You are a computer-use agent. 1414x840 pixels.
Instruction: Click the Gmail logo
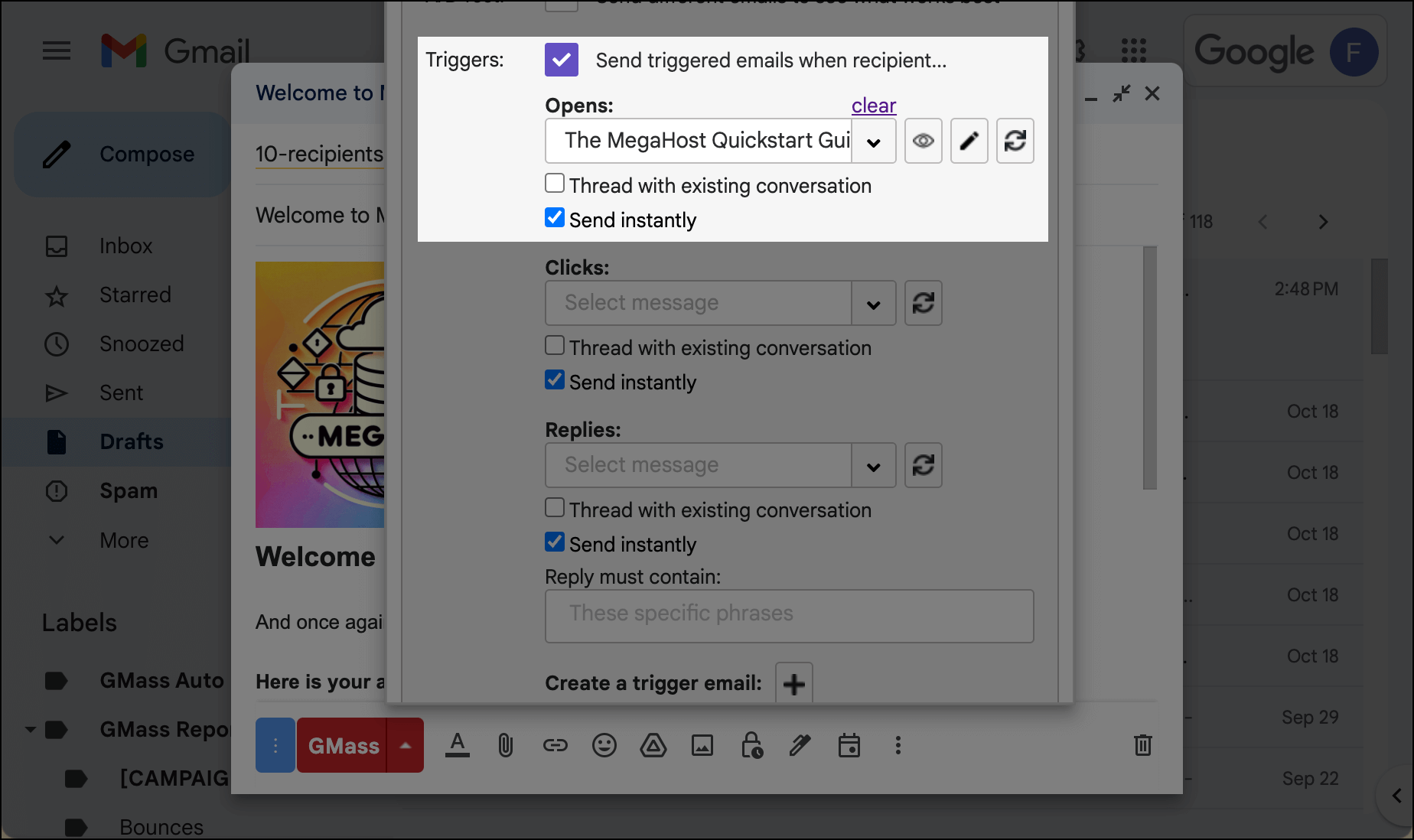(x=175, y=51)
